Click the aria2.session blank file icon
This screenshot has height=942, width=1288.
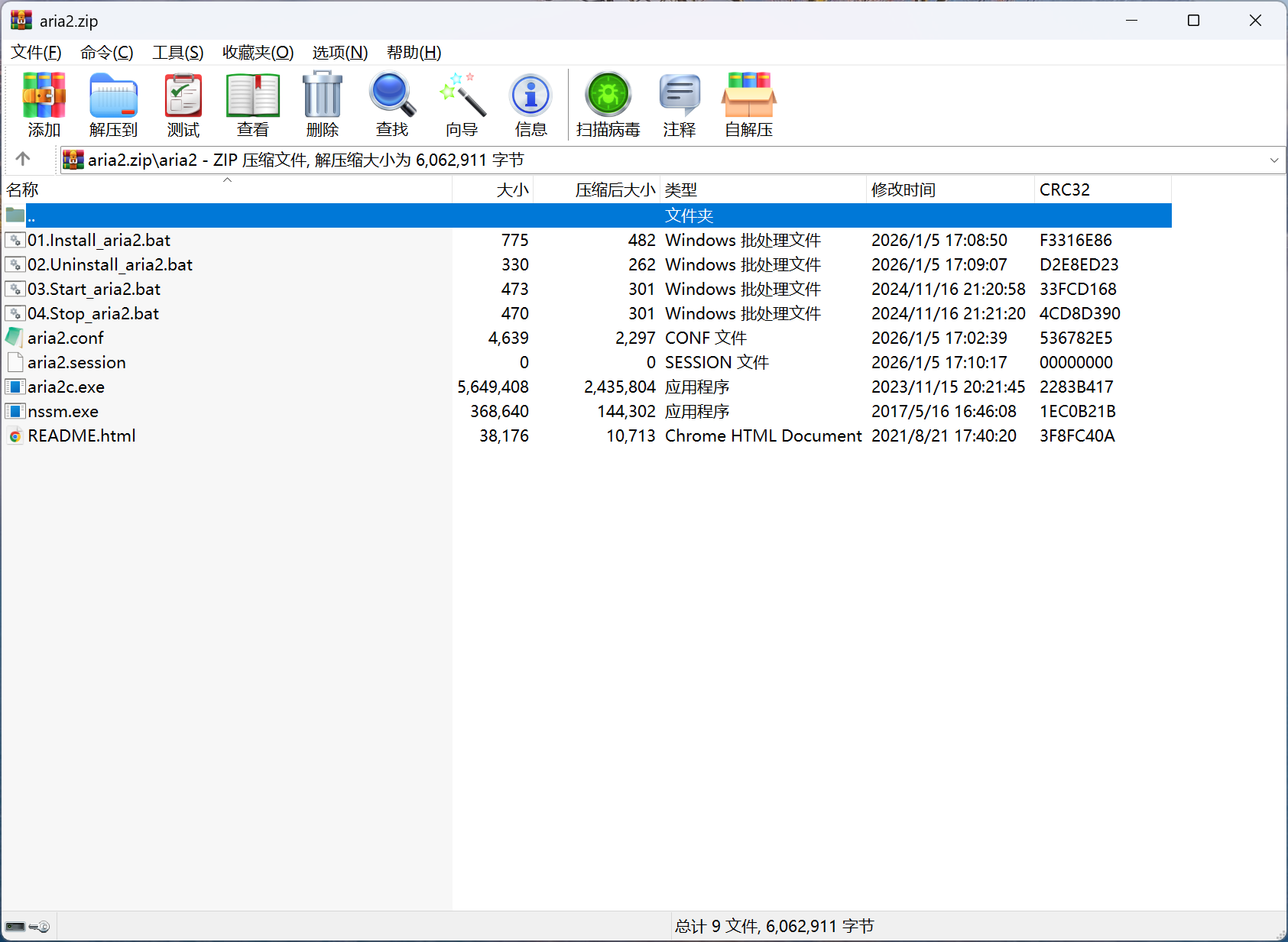15,362
